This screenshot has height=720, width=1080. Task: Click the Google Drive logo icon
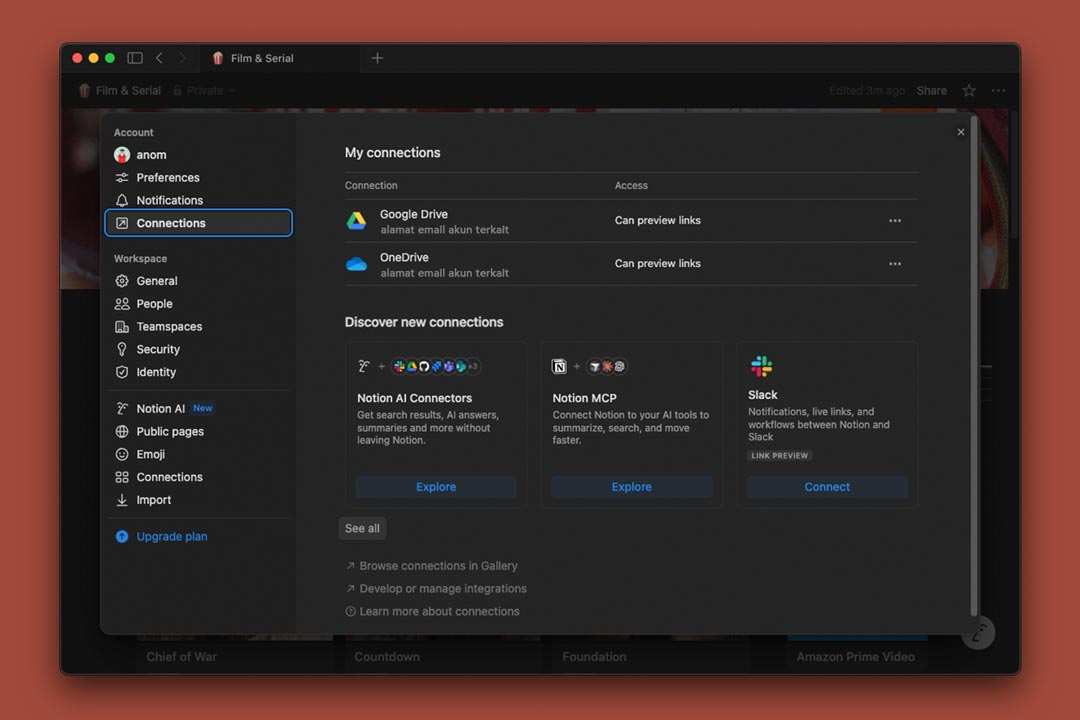pyautogui.click(x=356, y=220)
